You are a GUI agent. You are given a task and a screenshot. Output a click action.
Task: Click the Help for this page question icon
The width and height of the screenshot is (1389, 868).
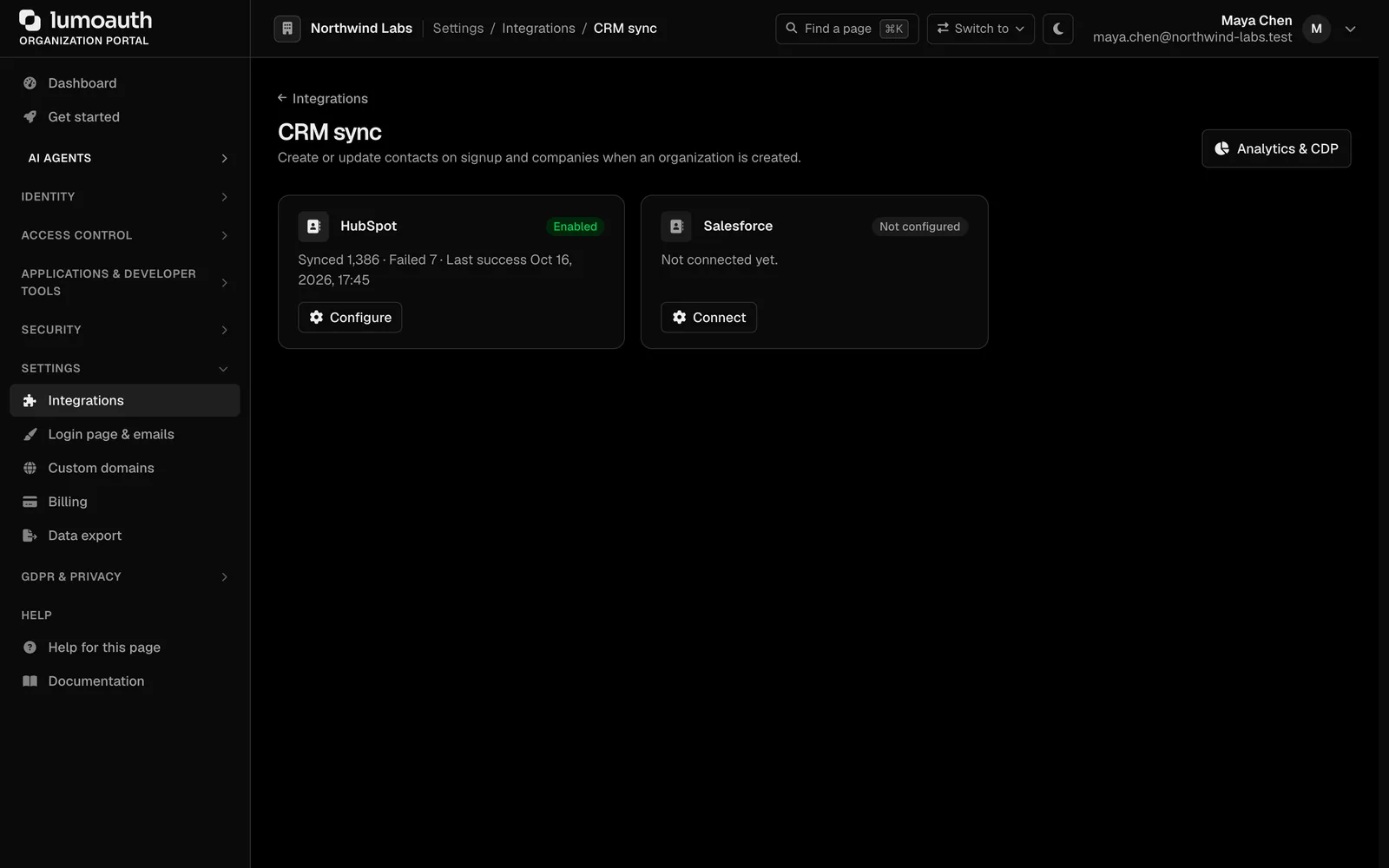coord(30,648)
